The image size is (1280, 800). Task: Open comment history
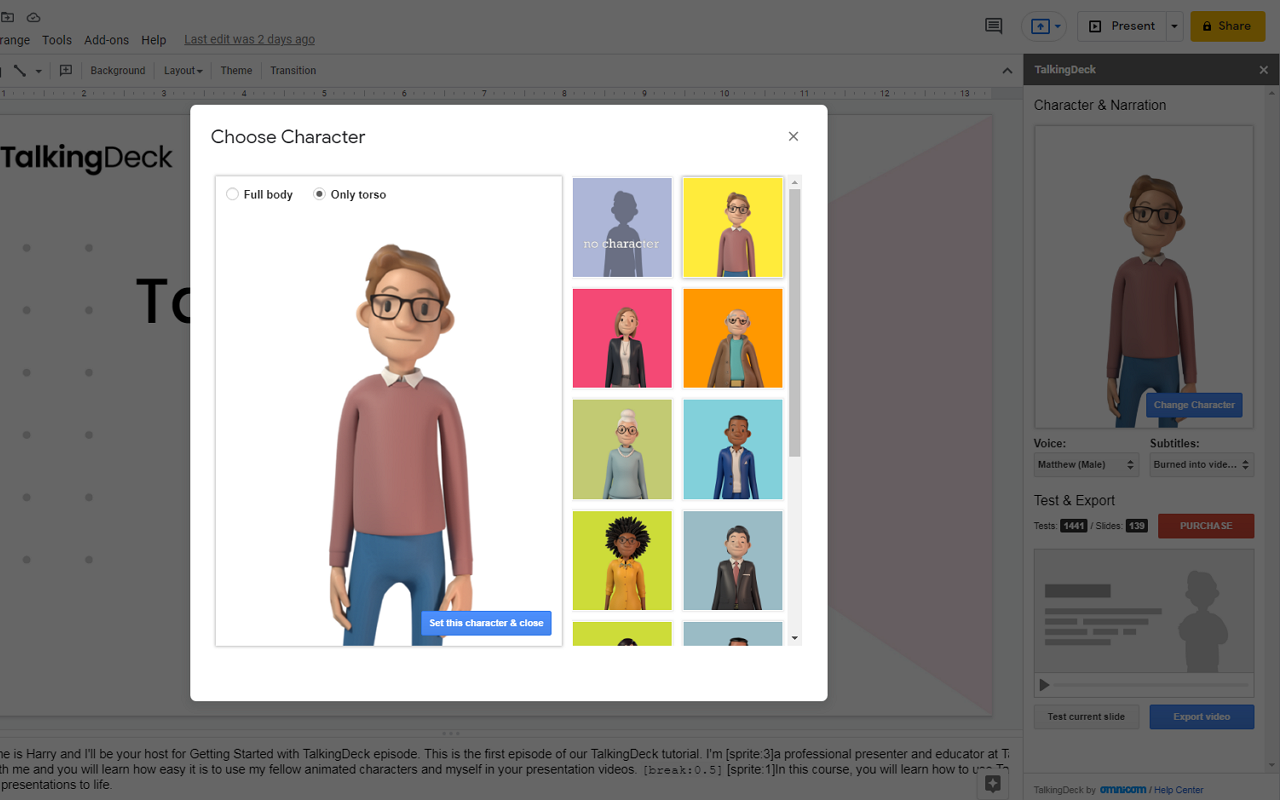pyautogui.click(x=993, y=26)
